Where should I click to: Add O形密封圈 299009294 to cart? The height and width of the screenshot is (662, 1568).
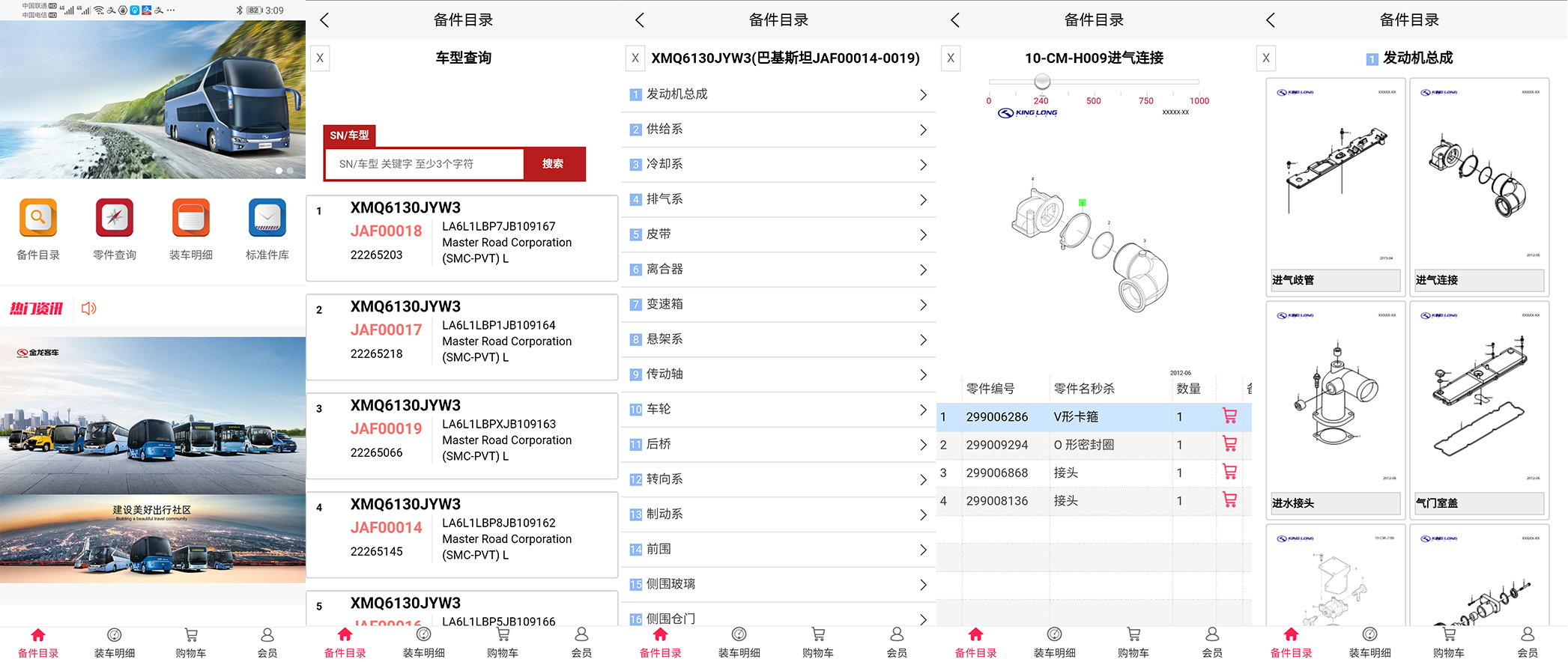tap(1229, 444)
